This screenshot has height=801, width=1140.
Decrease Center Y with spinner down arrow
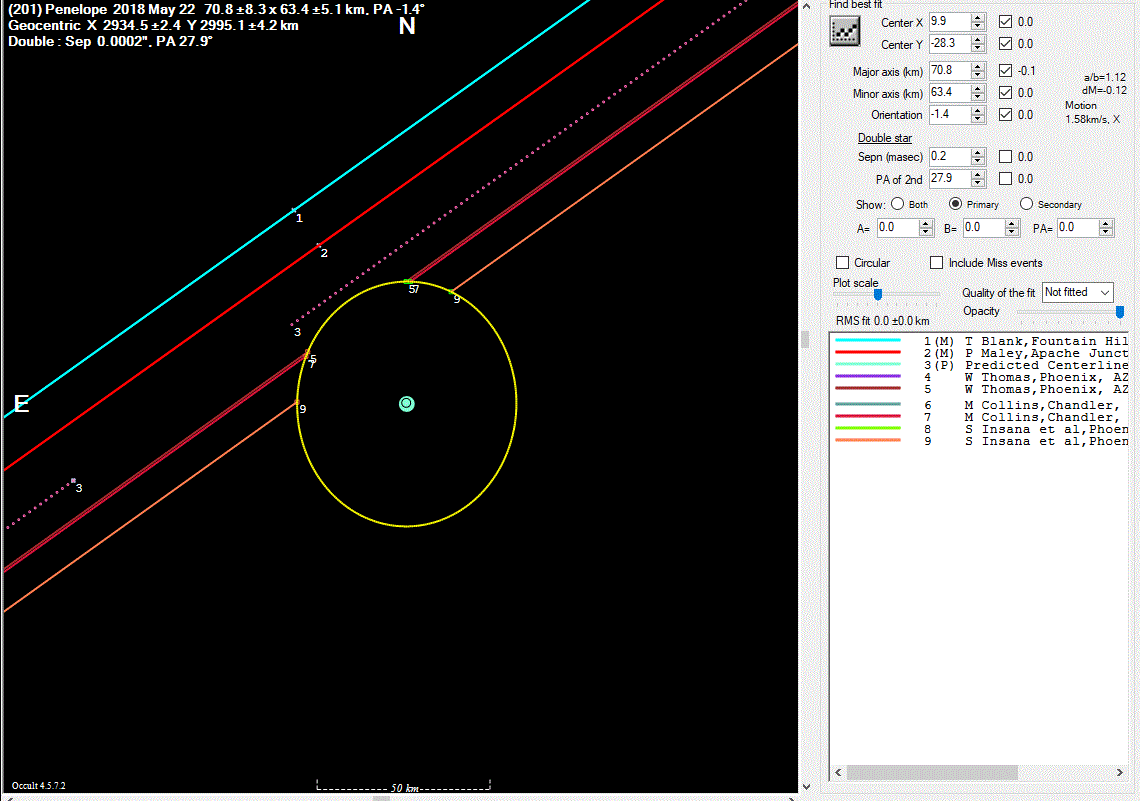[x=978, y=48]
